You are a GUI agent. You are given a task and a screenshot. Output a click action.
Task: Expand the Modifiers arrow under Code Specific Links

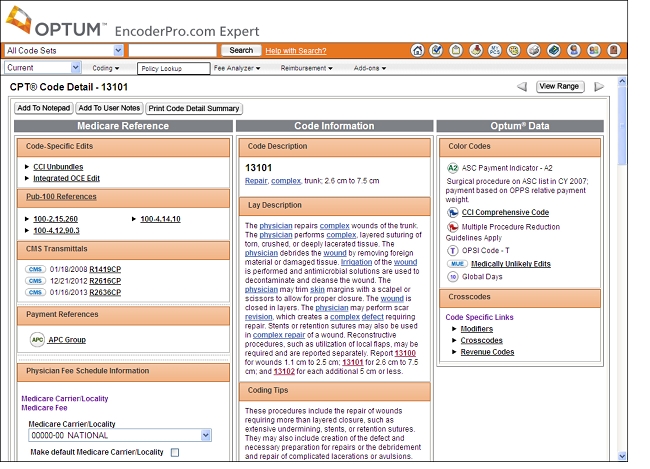[x=454, y=328]
